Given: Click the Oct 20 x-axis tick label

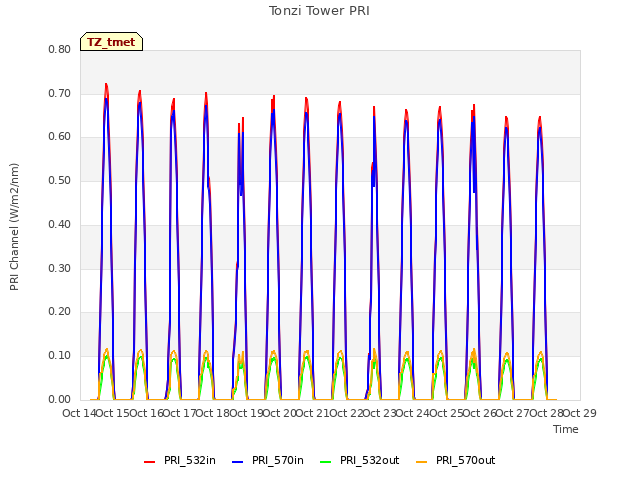Looking at the screenshot, I should [280, 413].
